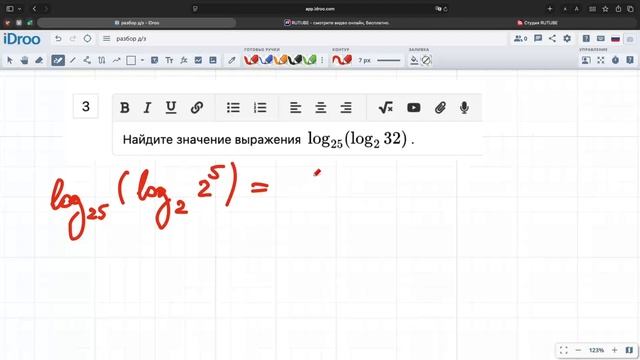Screen dimensions: 640x360
Task: Open the formula fx tool
Action: click(184, 60)
